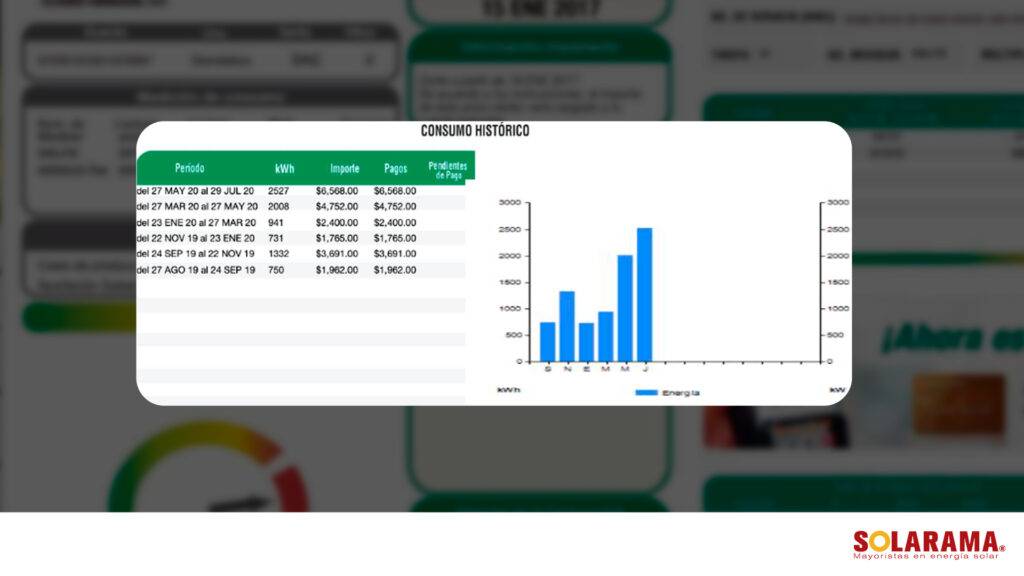Click the chart bar labeled S
Screen dimensions: 1024x576
coord(547,341)
